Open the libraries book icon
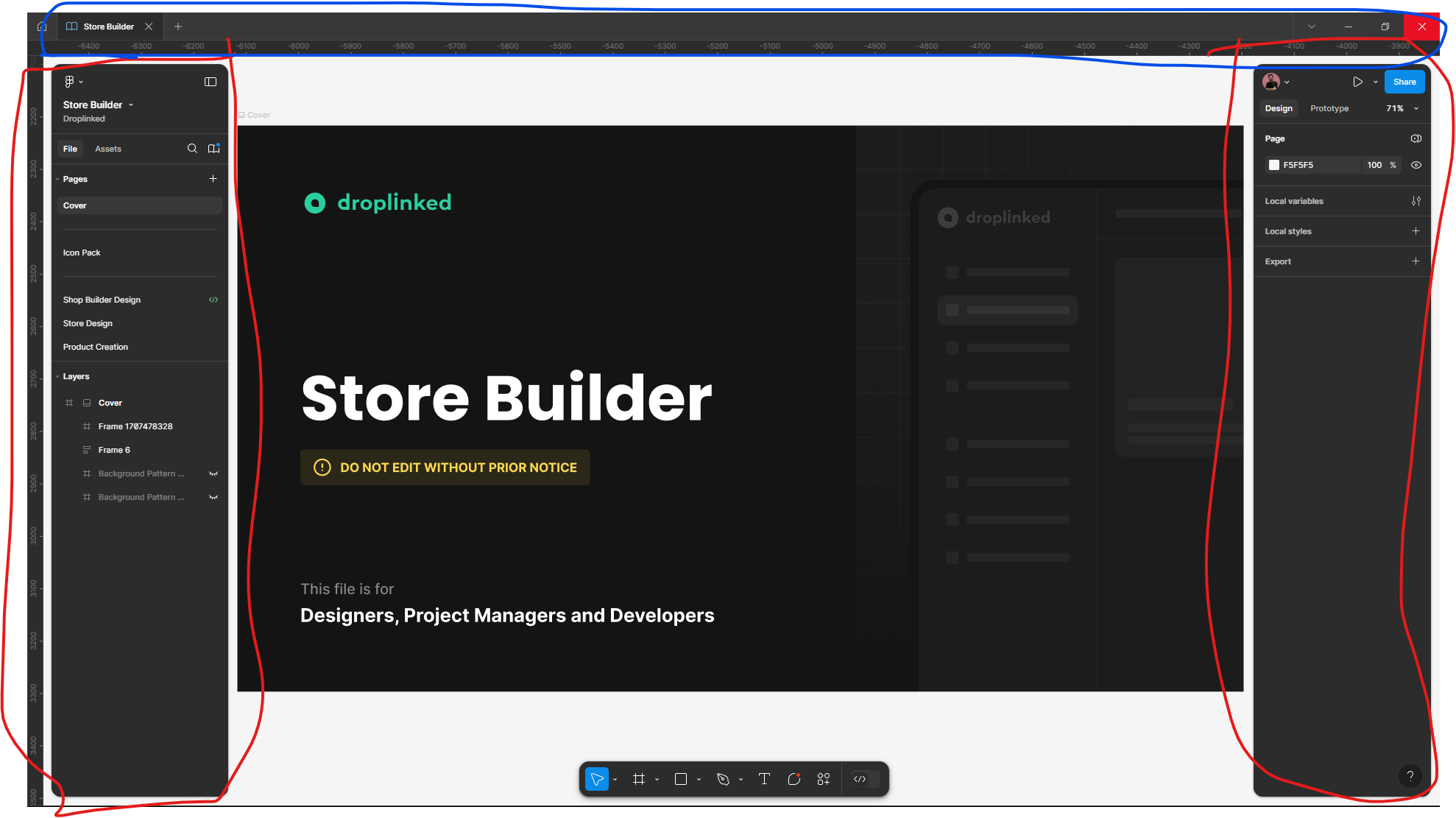This screenshot has width=1456, height=818. (214, 149)
